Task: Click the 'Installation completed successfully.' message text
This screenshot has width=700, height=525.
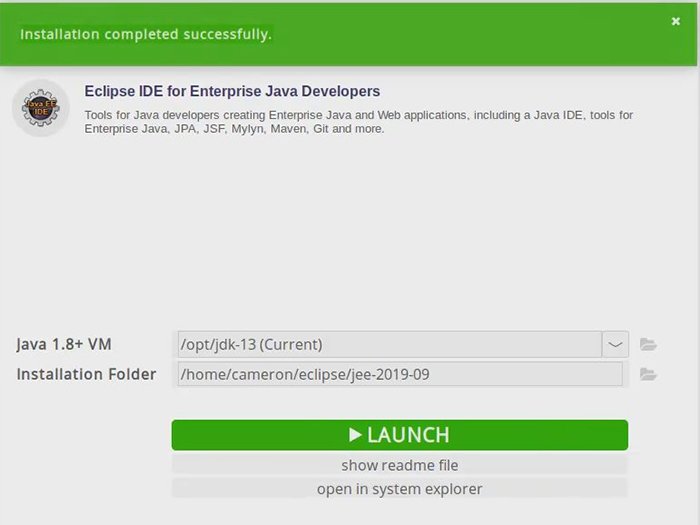Action: coord(146,34)
